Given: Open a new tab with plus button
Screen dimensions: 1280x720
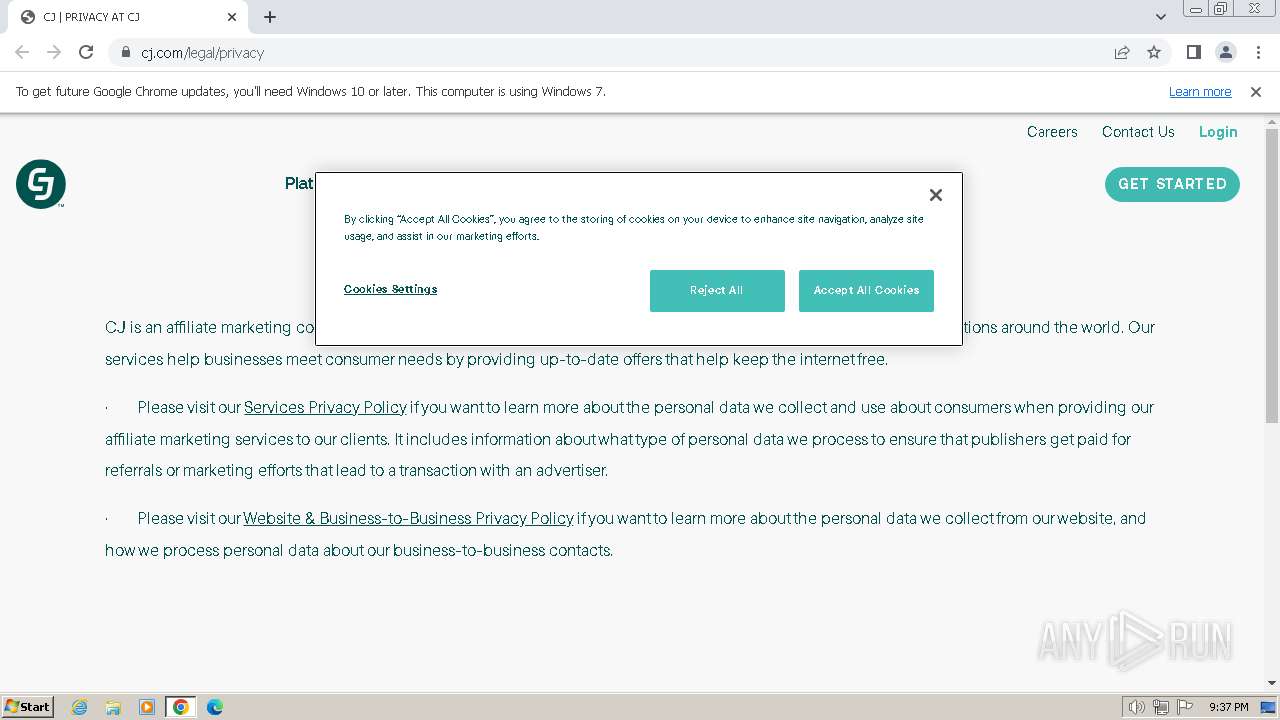Looking at the screenshot, I should (x=270, y=17).
